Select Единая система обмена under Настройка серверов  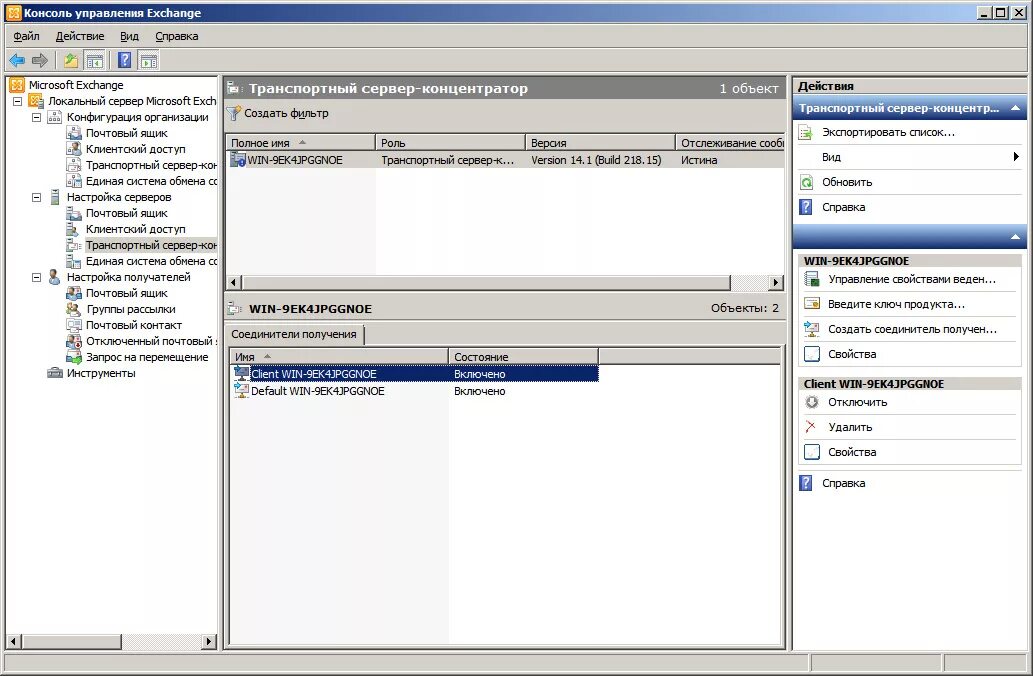151,261
